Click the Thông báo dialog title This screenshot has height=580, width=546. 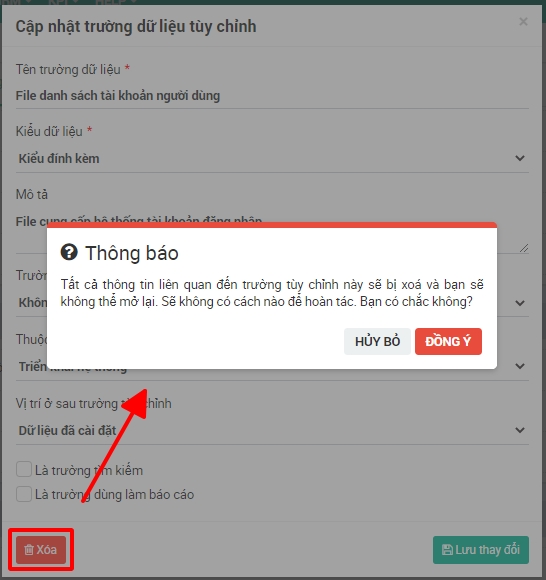[x=132, y=253]
